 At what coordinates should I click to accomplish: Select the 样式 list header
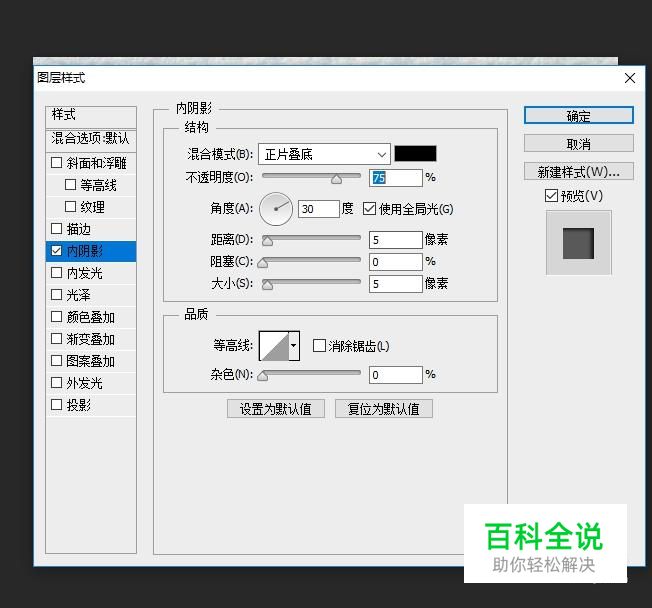tap(91, 116)
